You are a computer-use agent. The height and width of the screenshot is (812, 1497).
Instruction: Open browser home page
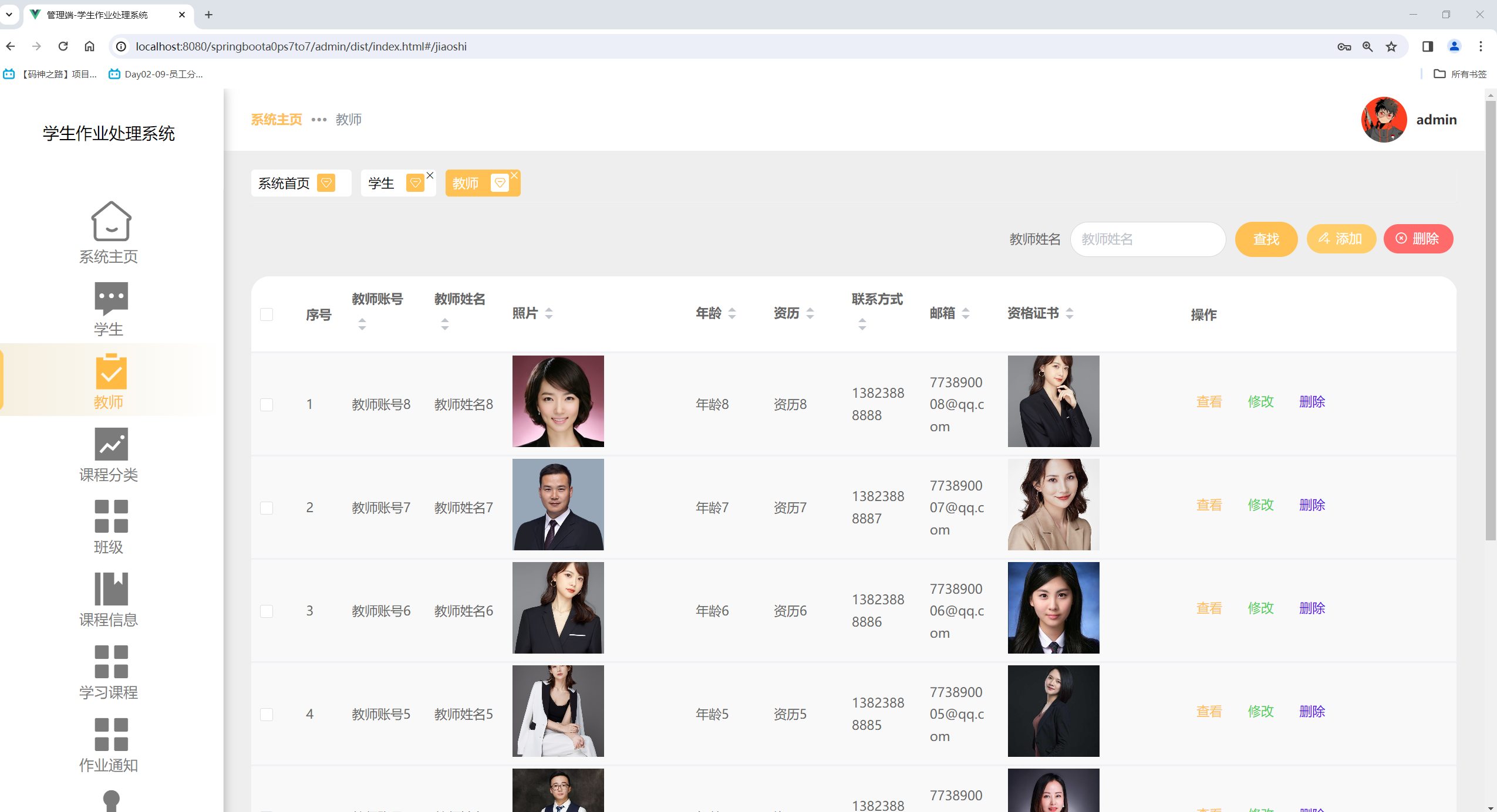click(89, 46)
